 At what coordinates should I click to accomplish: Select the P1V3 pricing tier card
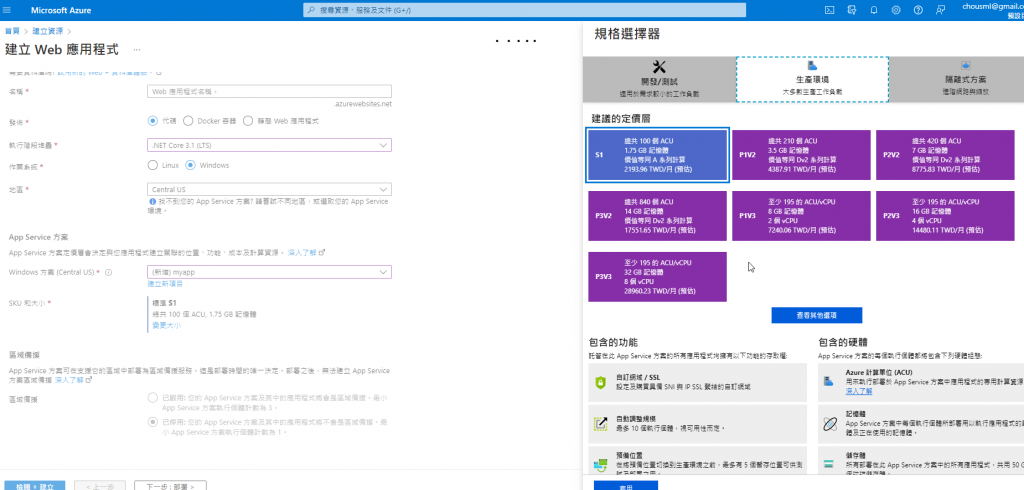click(x=801, y=216)
